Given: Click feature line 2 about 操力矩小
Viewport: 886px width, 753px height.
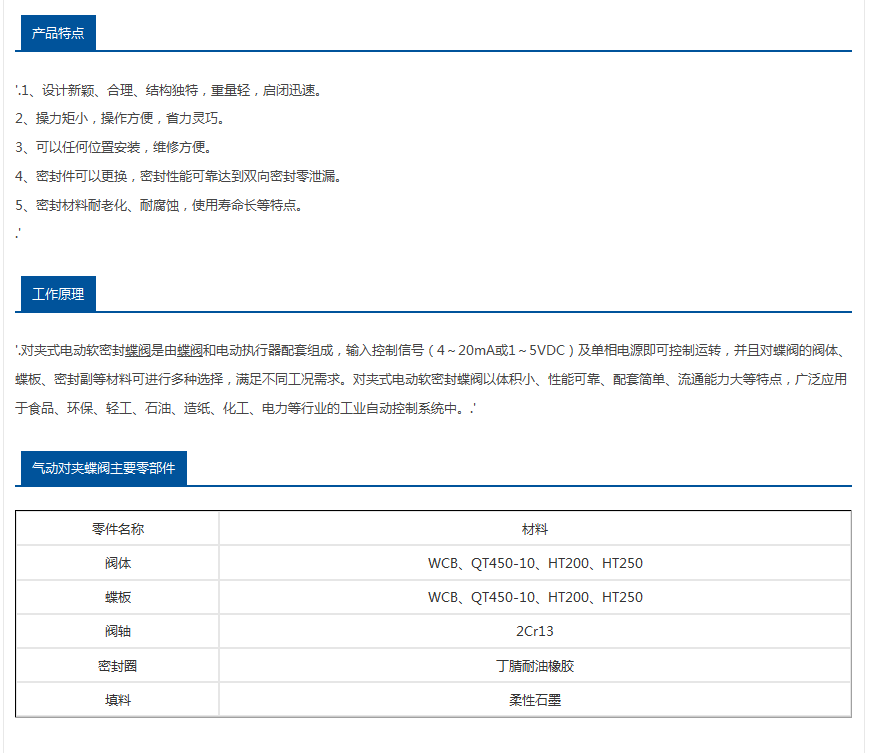Looking at the screenshot, I should (122, 119).
